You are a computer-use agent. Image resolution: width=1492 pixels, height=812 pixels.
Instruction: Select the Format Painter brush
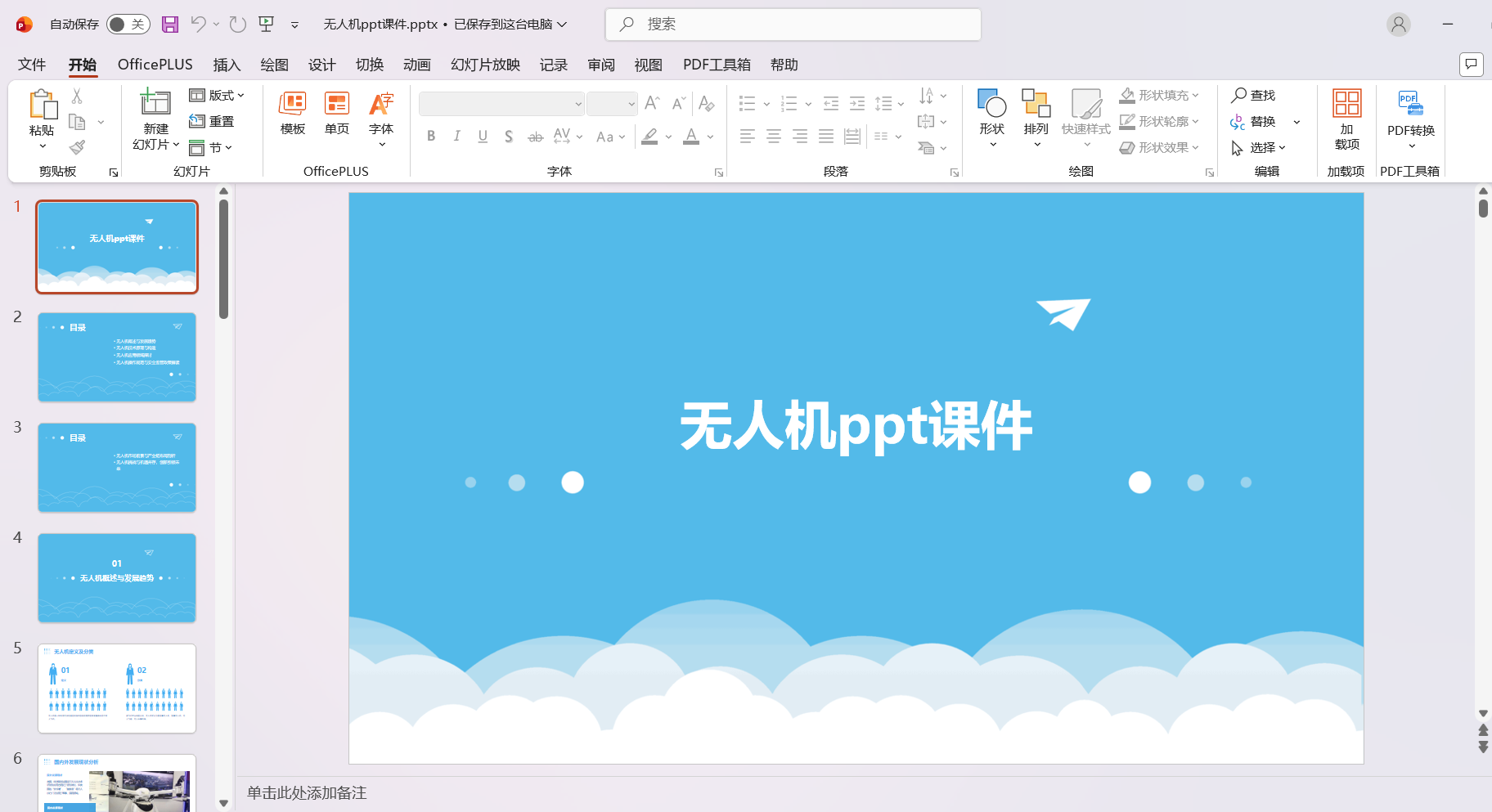click(x=78, y=147)
